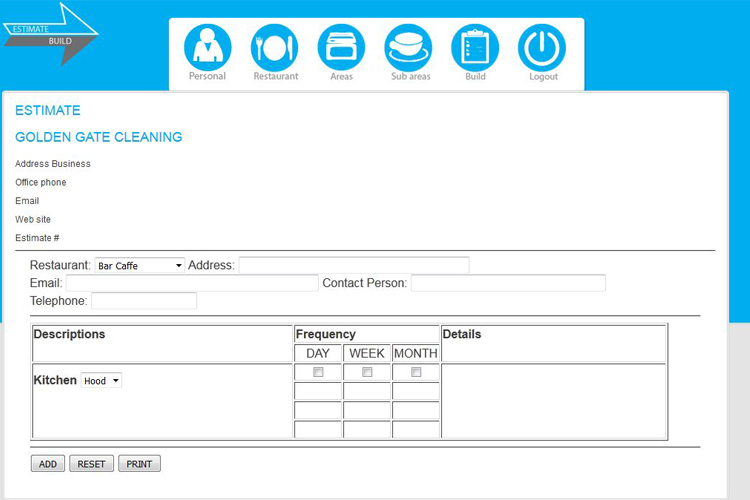Enable the WEEK frequency checkbox
This screenshot has width=750, height=500.
click(367, 372)
